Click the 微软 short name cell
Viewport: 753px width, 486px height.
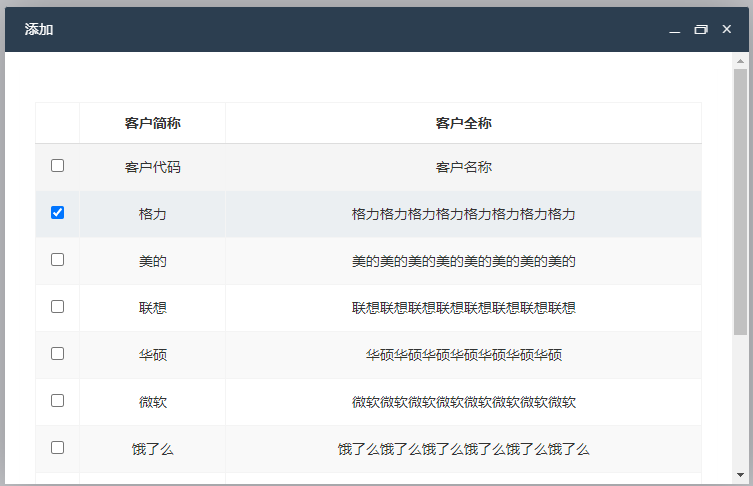click(x=153, y=402)
